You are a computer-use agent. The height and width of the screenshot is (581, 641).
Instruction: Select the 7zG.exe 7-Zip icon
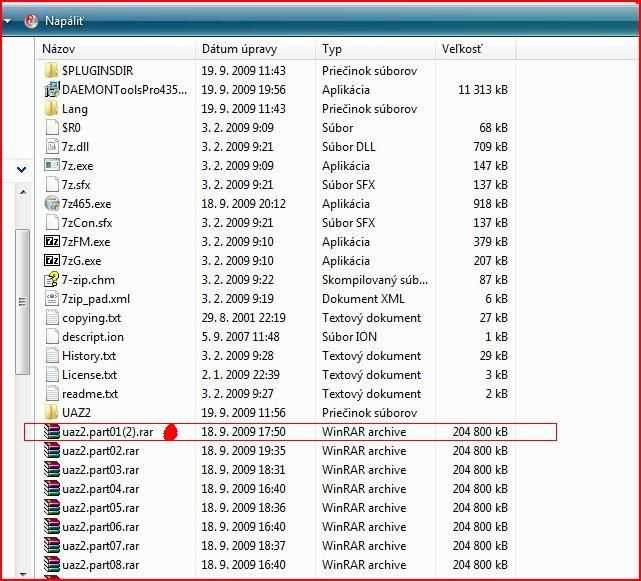point(52,260)
